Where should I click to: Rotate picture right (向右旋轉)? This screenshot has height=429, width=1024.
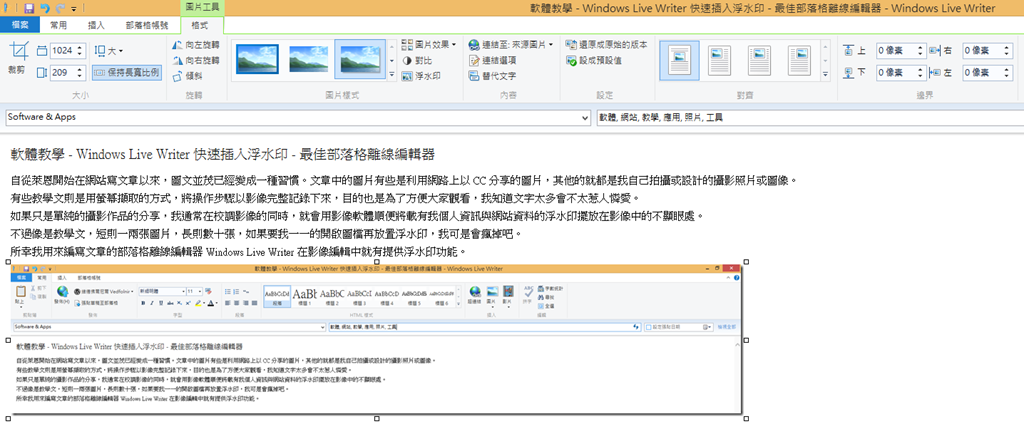[196, 60]
